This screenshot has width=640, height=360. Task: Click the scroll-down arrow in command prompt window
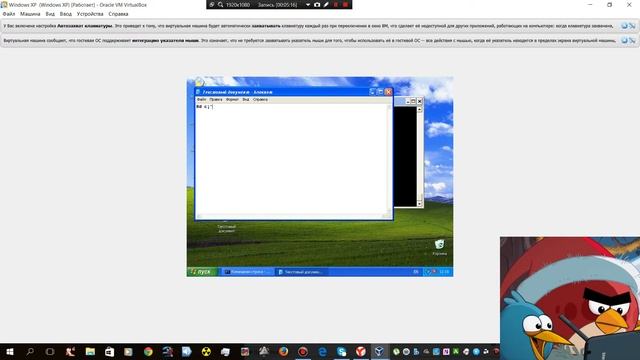(420, 204)
